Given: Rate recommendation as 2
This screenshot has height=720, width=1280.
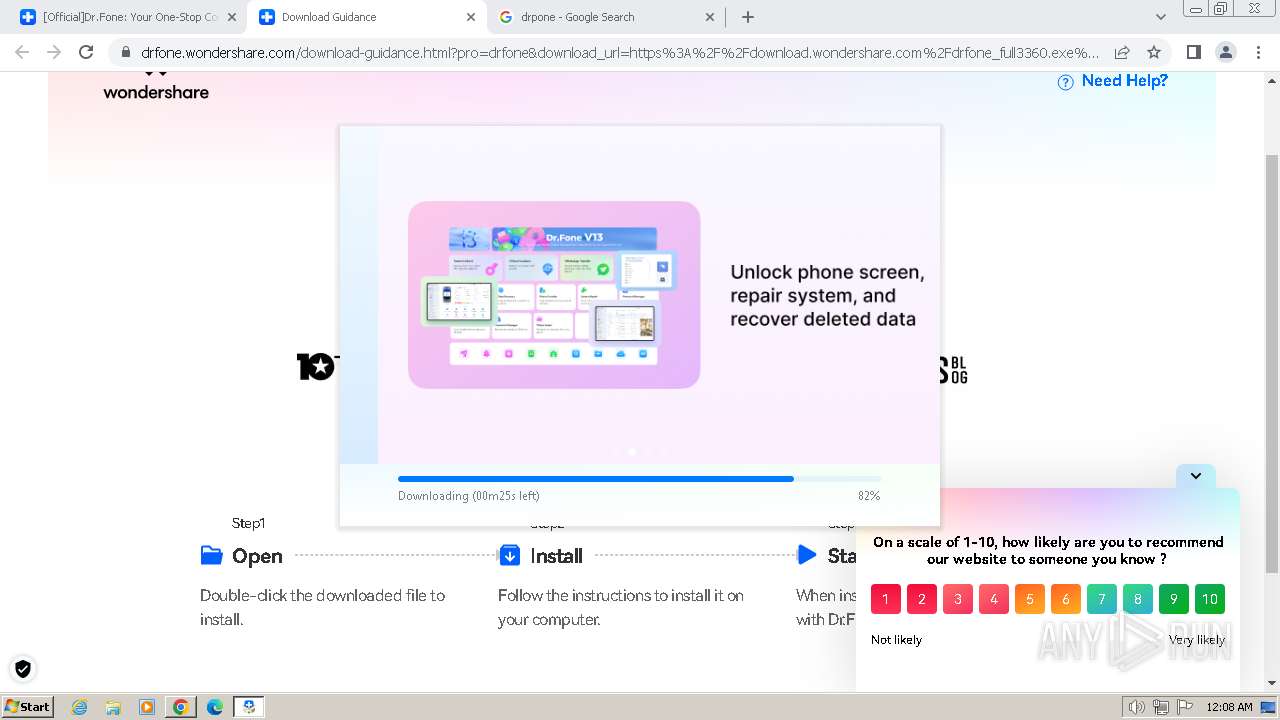Looking at the screenshot, I should (922, 599).
